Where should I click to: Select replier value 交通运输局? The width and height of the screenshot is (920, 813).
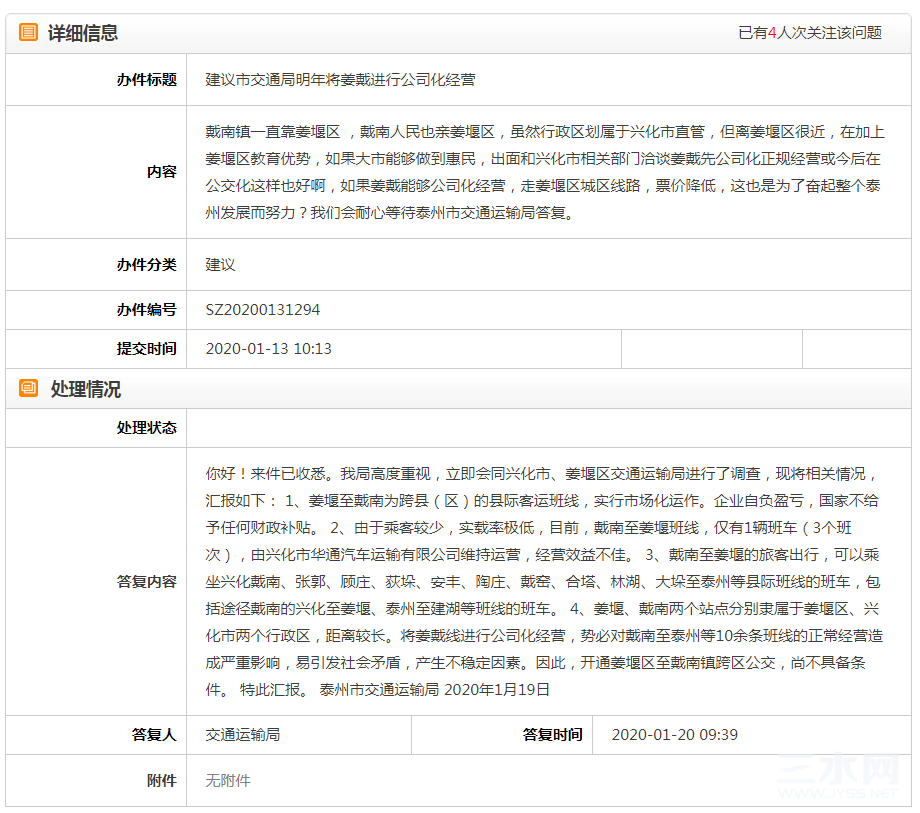coord(243,734)
